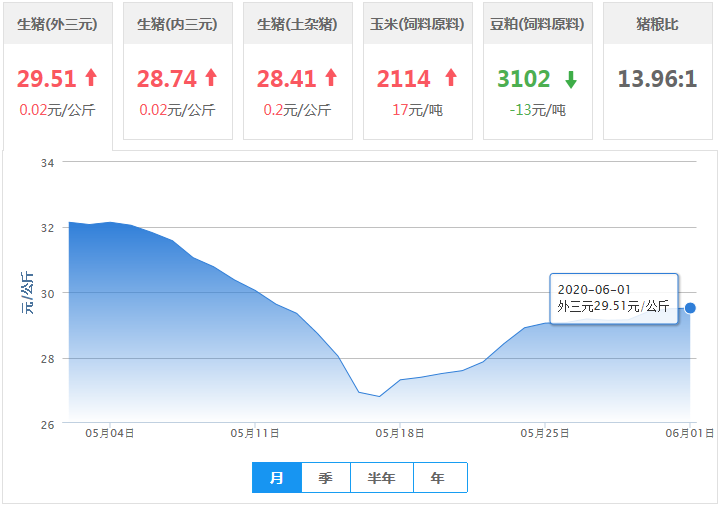
Task: Click the 2020-06-01 price tooltip
Action: 613,298
